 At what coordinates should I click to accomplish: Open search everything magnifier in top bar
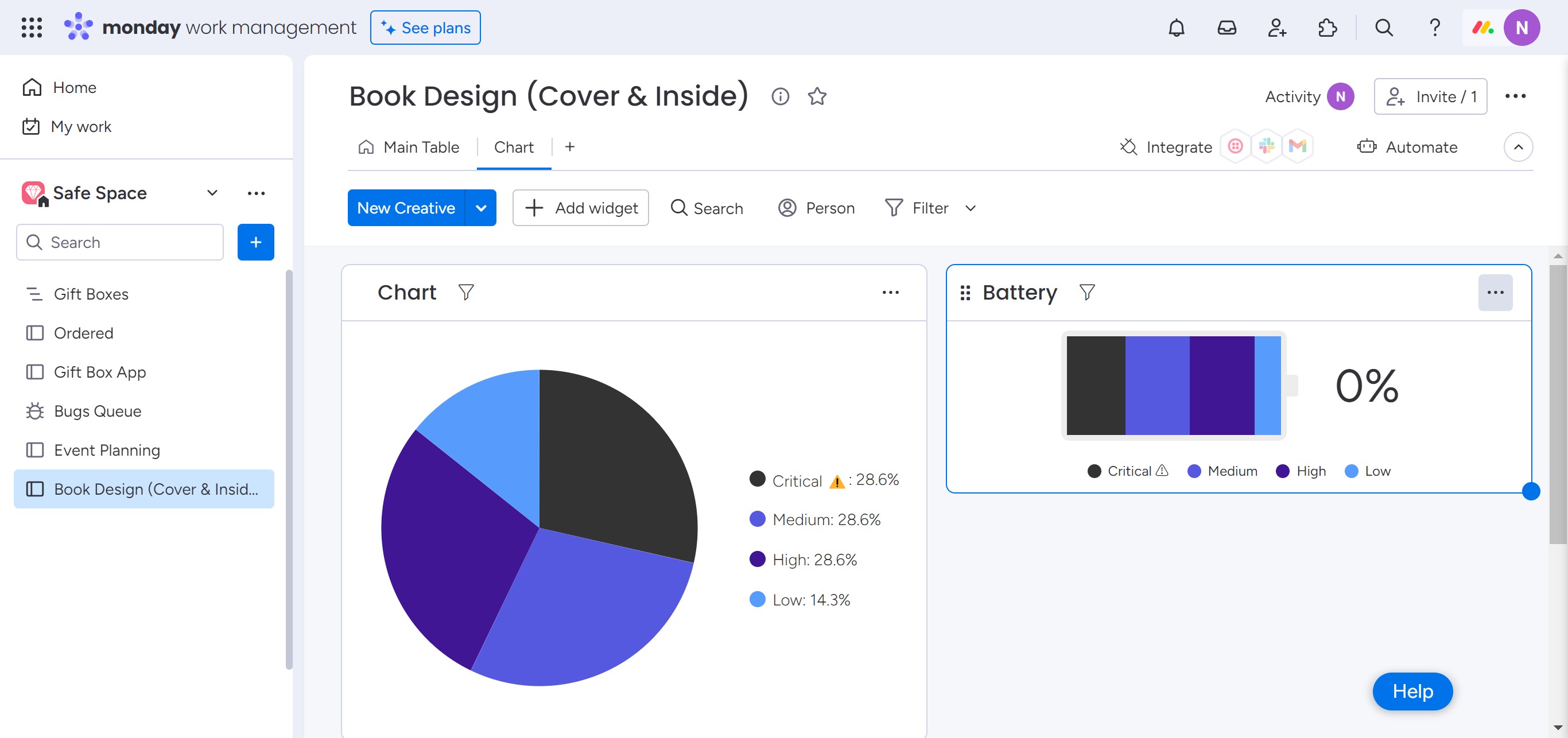[1384, 28]
